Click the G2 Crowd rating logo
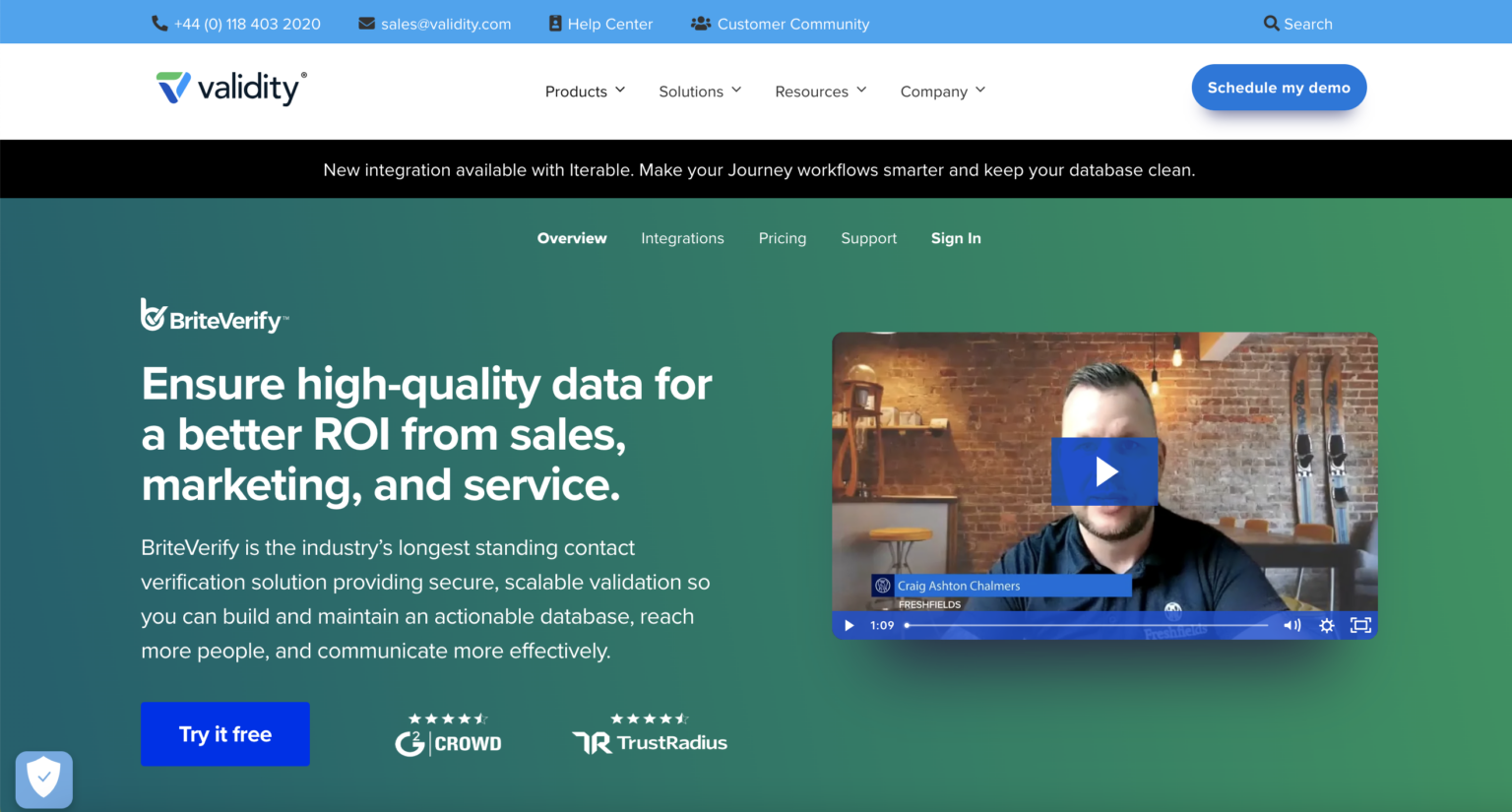The width and height of the screenshot is (1512, 812). (448, 734)
